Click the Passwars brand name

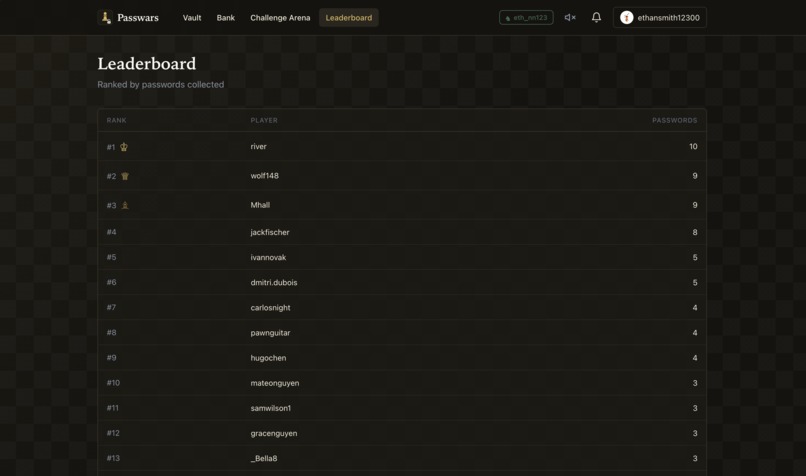[x=138, y=17]
